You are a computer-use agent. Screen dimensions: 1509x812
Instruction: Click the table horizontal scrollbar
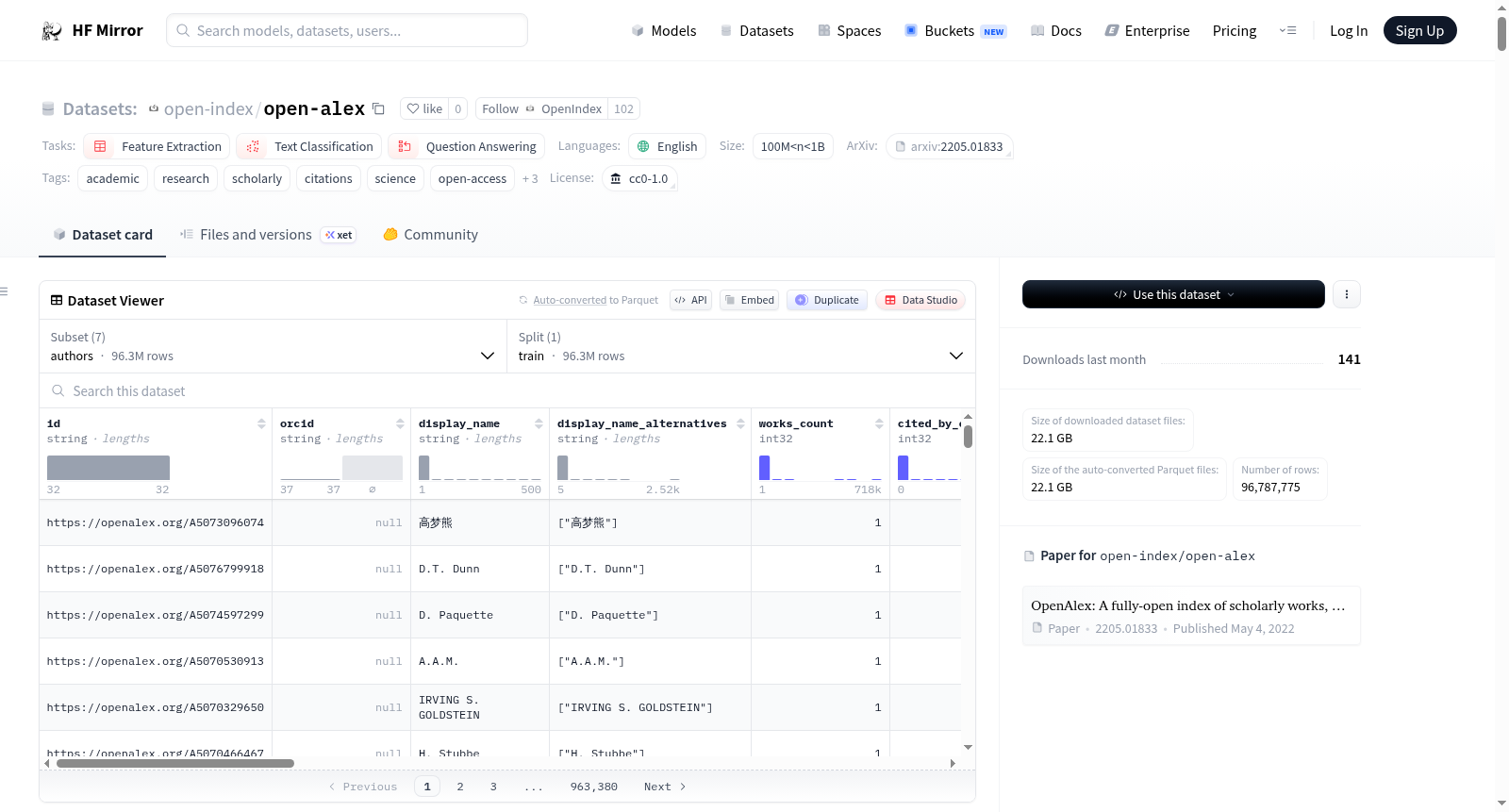coord(175,763)
